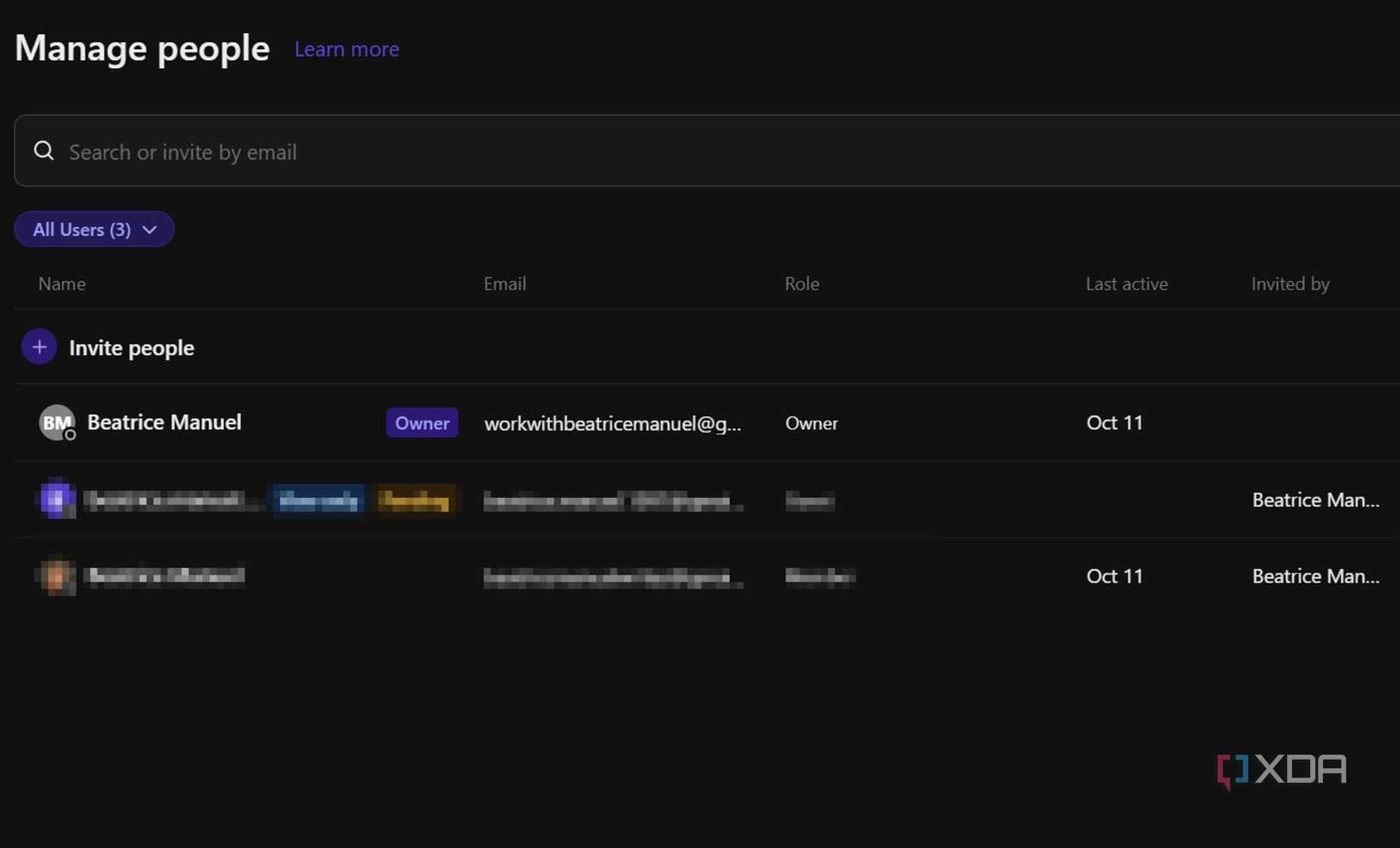
Task: Click the blurred role in the pending user row
Action: click(x=809, y=500)
